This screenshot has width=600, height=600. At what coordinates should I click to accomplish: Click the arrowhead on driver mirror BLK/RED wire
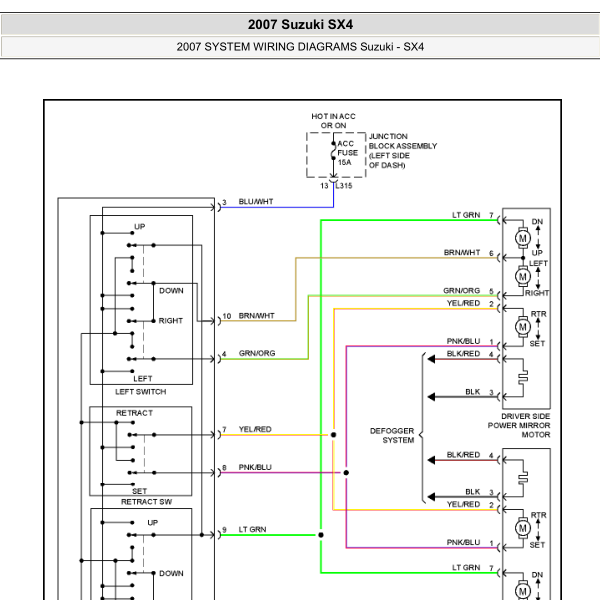[431, 359]
